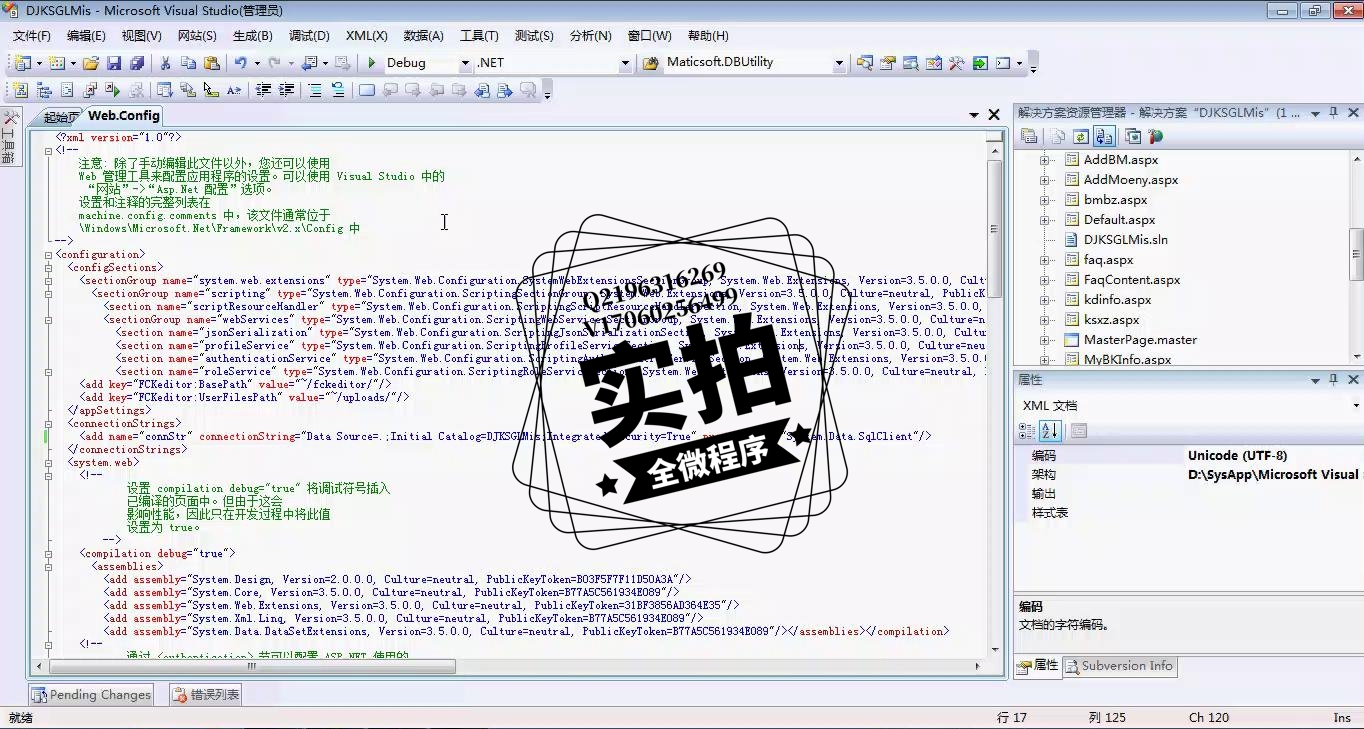
Task: Switch to the Web.Config tab
Action: pos(124,116)
